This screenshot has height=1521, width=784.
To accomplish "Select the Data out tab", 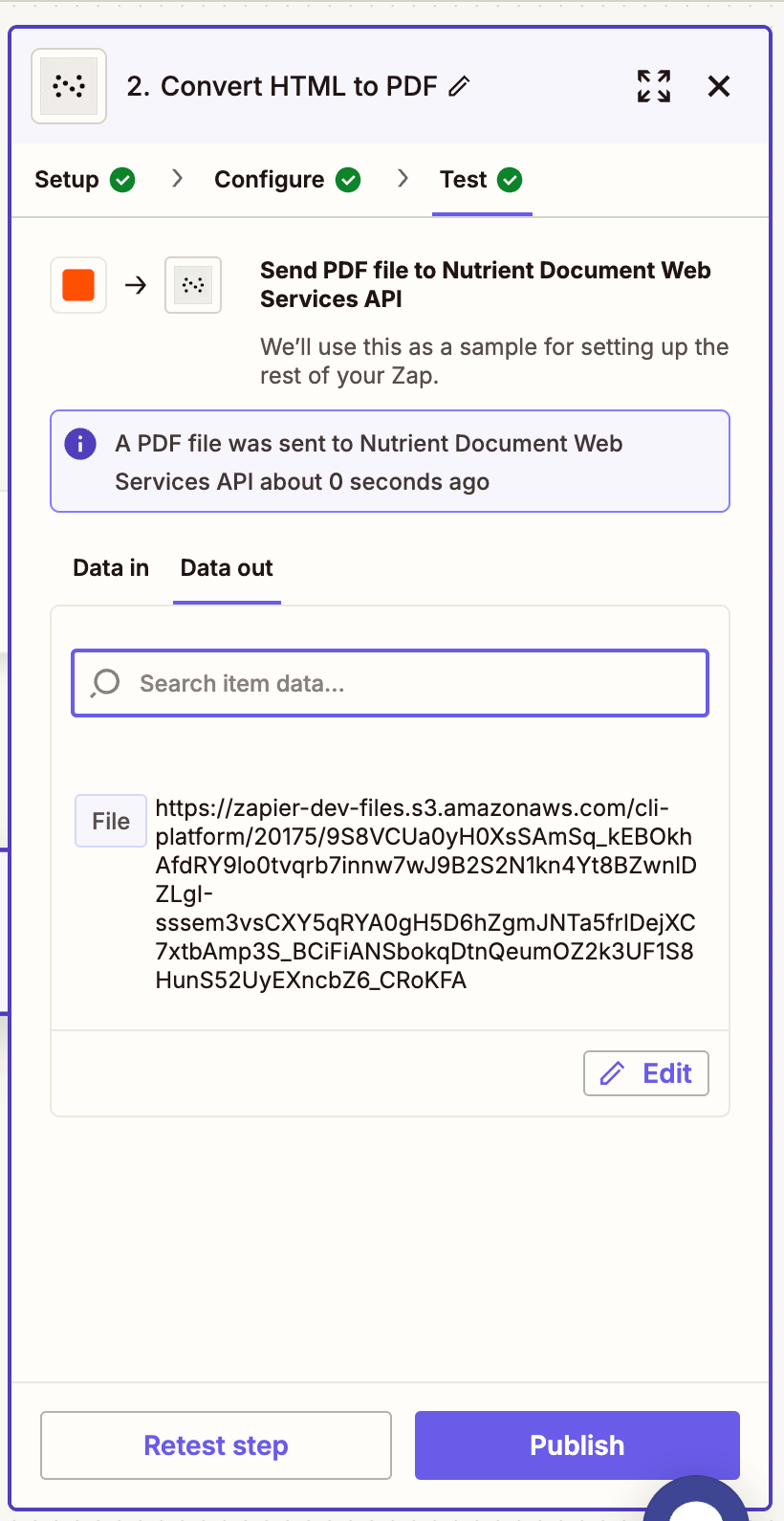I will (x=226, y=568).
